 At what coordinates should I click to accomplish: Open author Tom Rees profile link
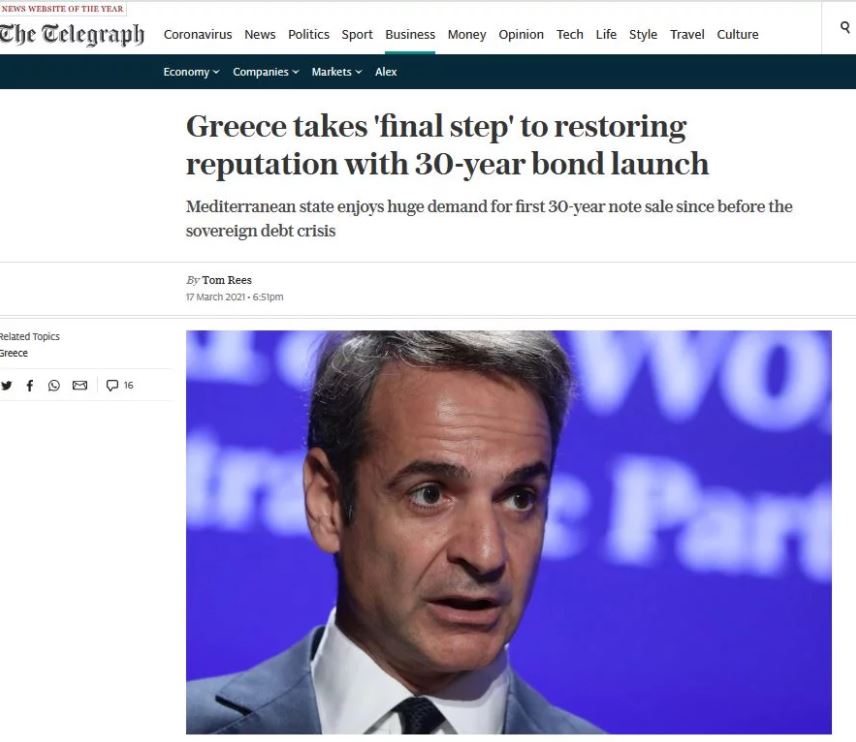click(227, 280)
